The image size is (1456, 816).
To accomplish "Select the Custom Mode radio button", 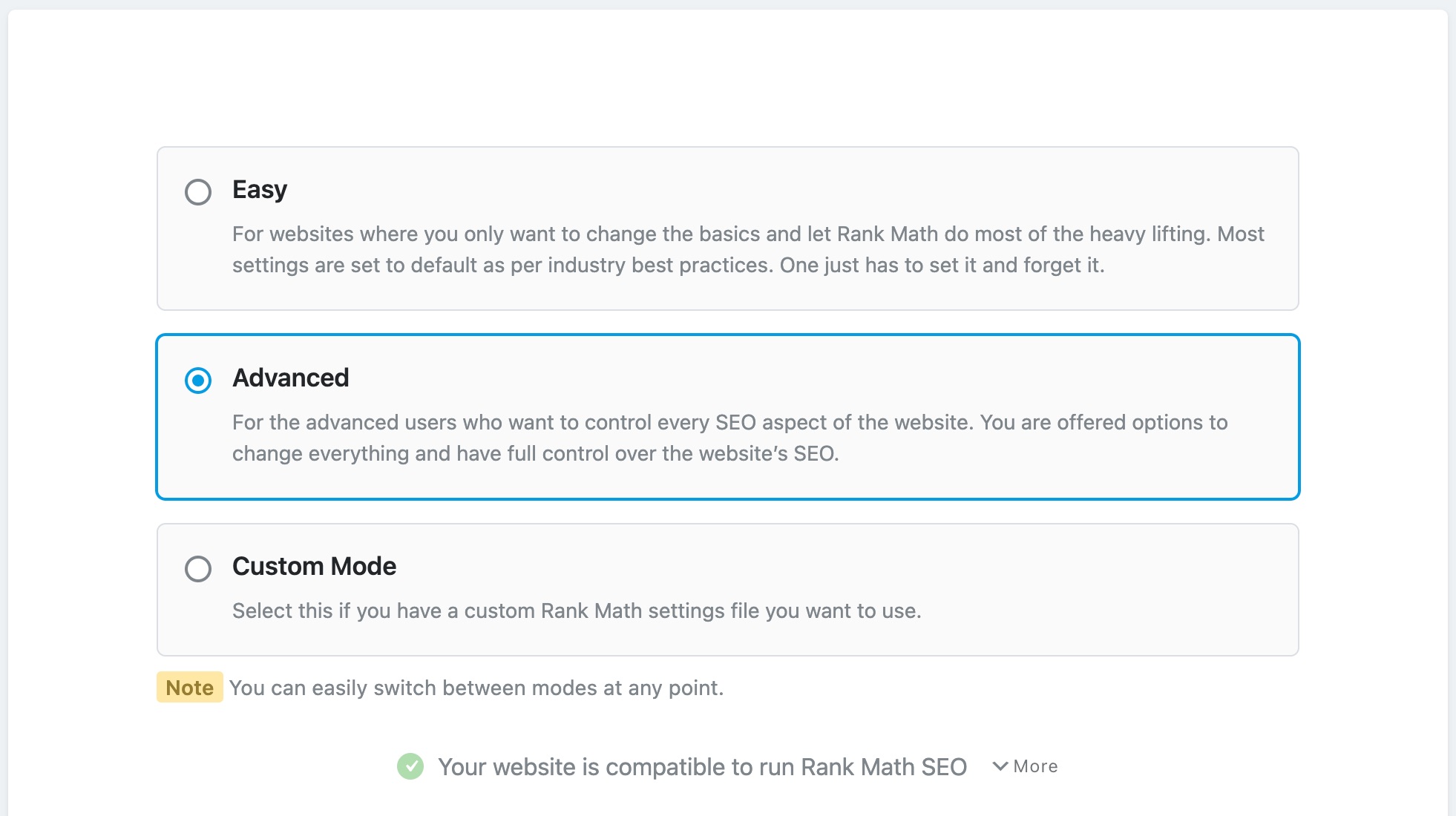I will coord(197,569).
